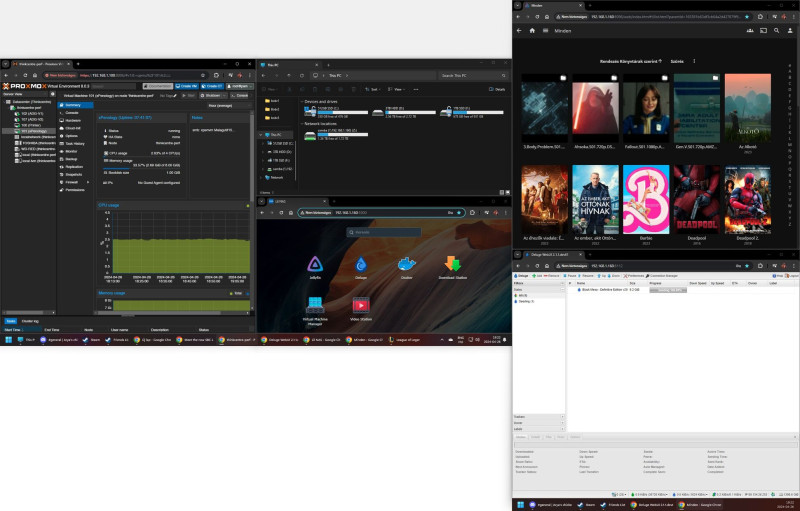
Task: Click the Proxmox horizontal scrollbar under the tree
Action: [29, 312]
